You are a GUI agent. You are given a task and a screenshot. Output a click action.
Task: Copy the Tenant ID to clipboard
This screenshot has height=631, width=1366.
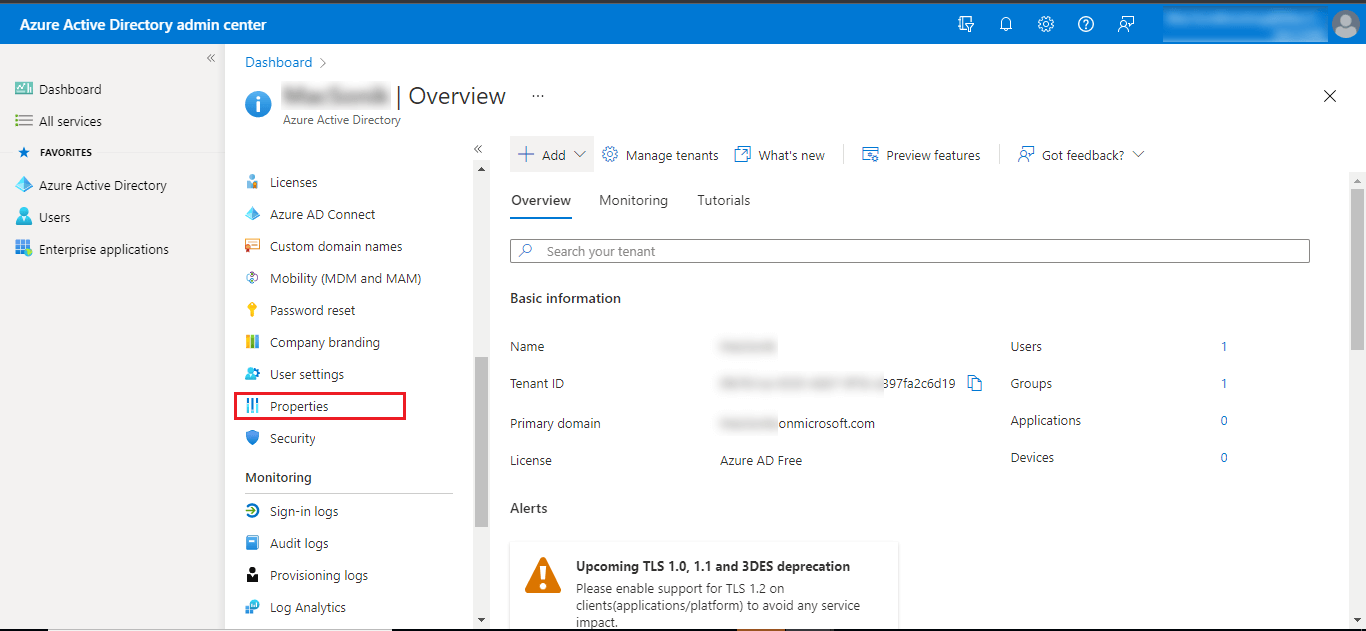pyautogui.click(x=975, y=384)
